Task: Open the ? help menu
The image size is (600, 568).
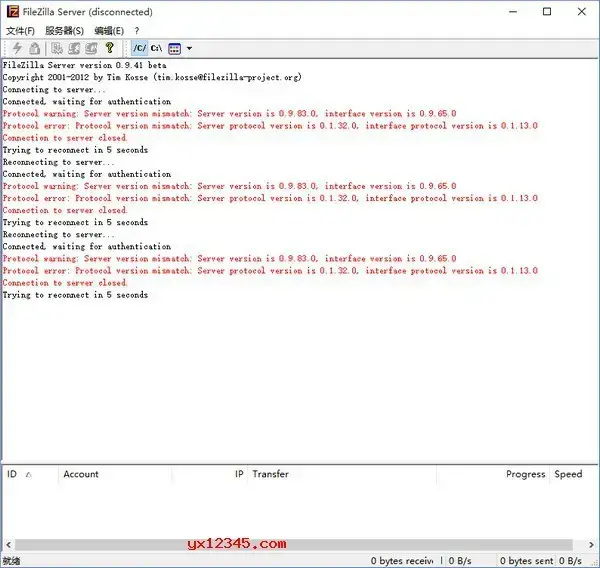Action: pyautogui.click(x=137, y=31)
